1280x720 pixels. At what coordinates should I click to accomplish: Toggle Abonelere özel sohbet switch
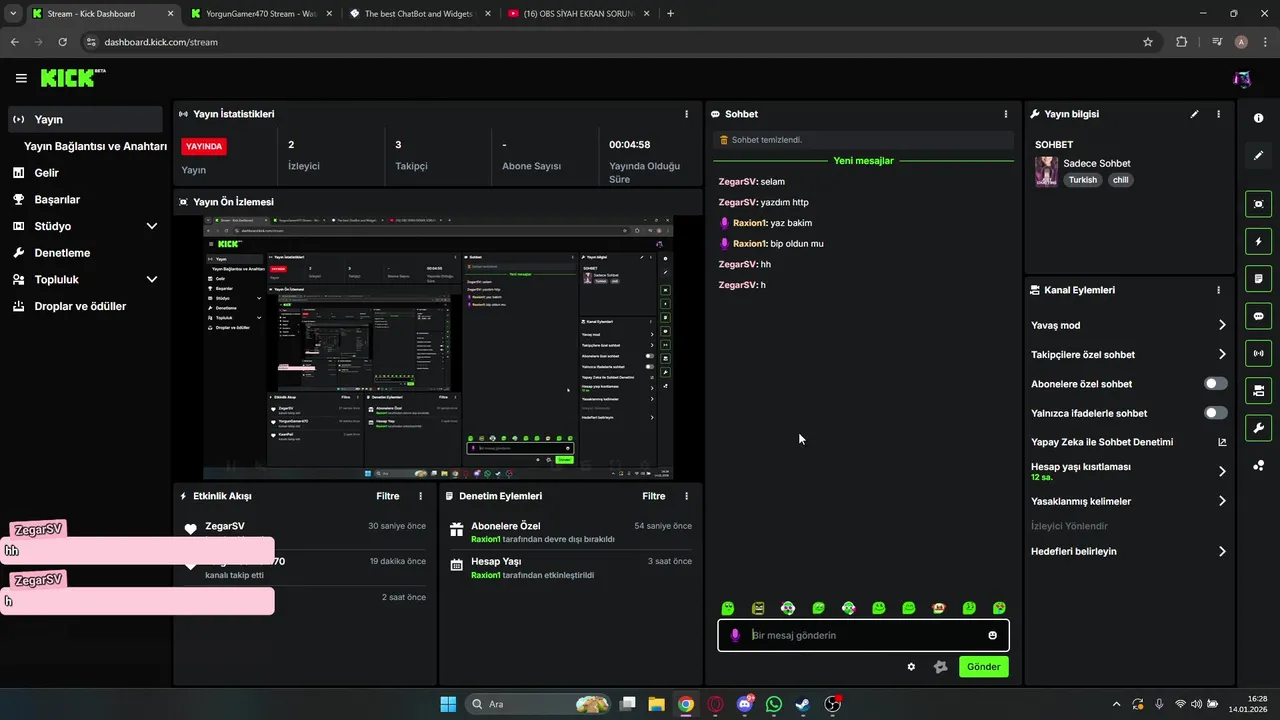click(x=1216, y=384)
